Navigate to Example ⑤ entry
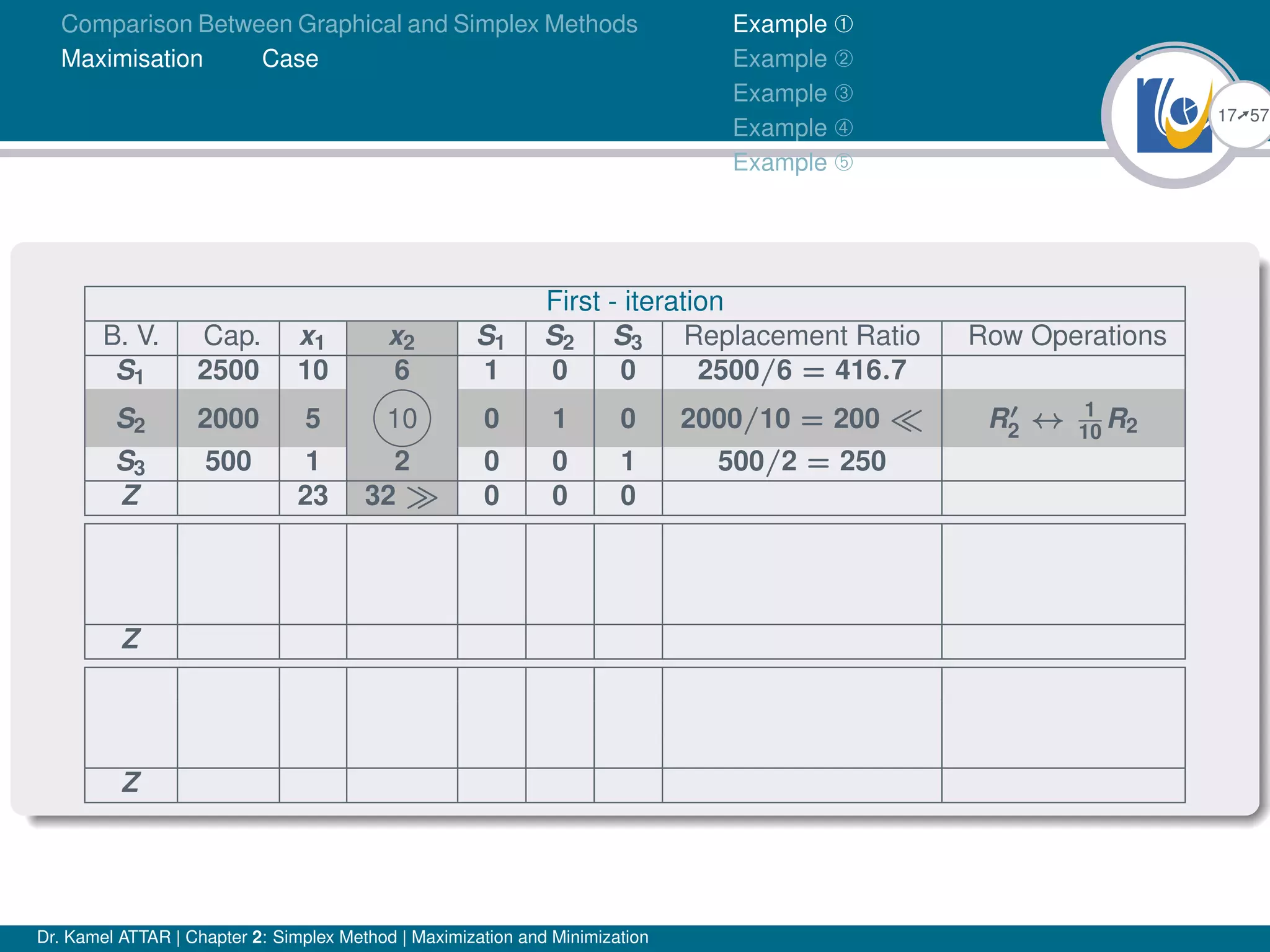The width and height of the screenshot is (1270, 952). pos(792,163)
